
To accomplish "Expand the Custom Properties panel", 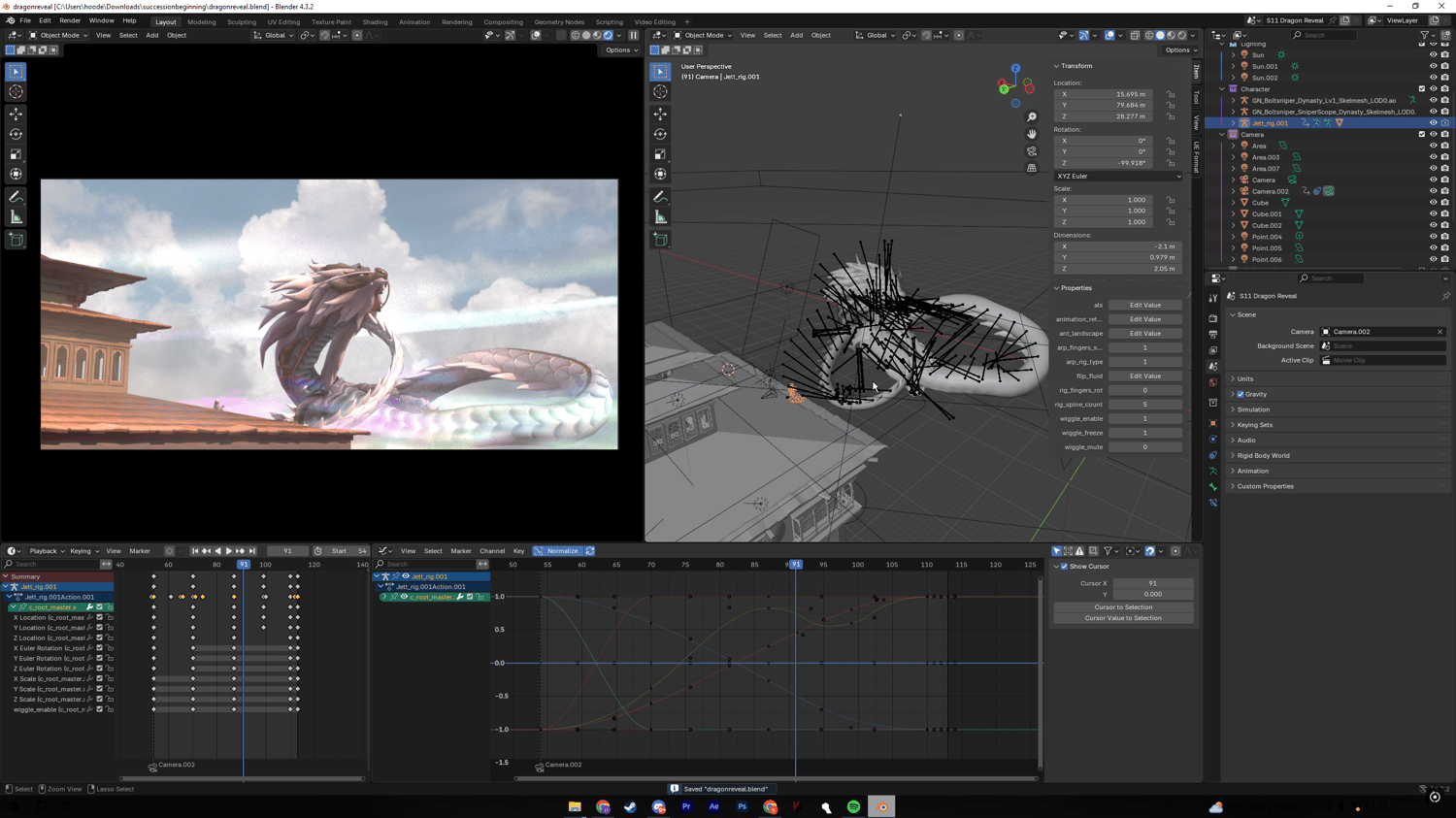I will tap(1265, 486).
